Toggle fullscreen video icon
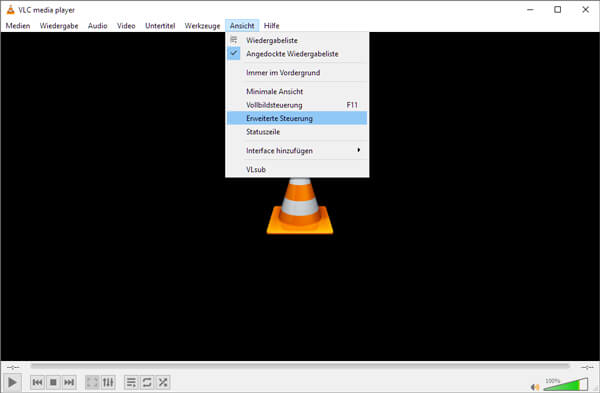Screen dimensions: 600x393 click(x=92, y=382)
